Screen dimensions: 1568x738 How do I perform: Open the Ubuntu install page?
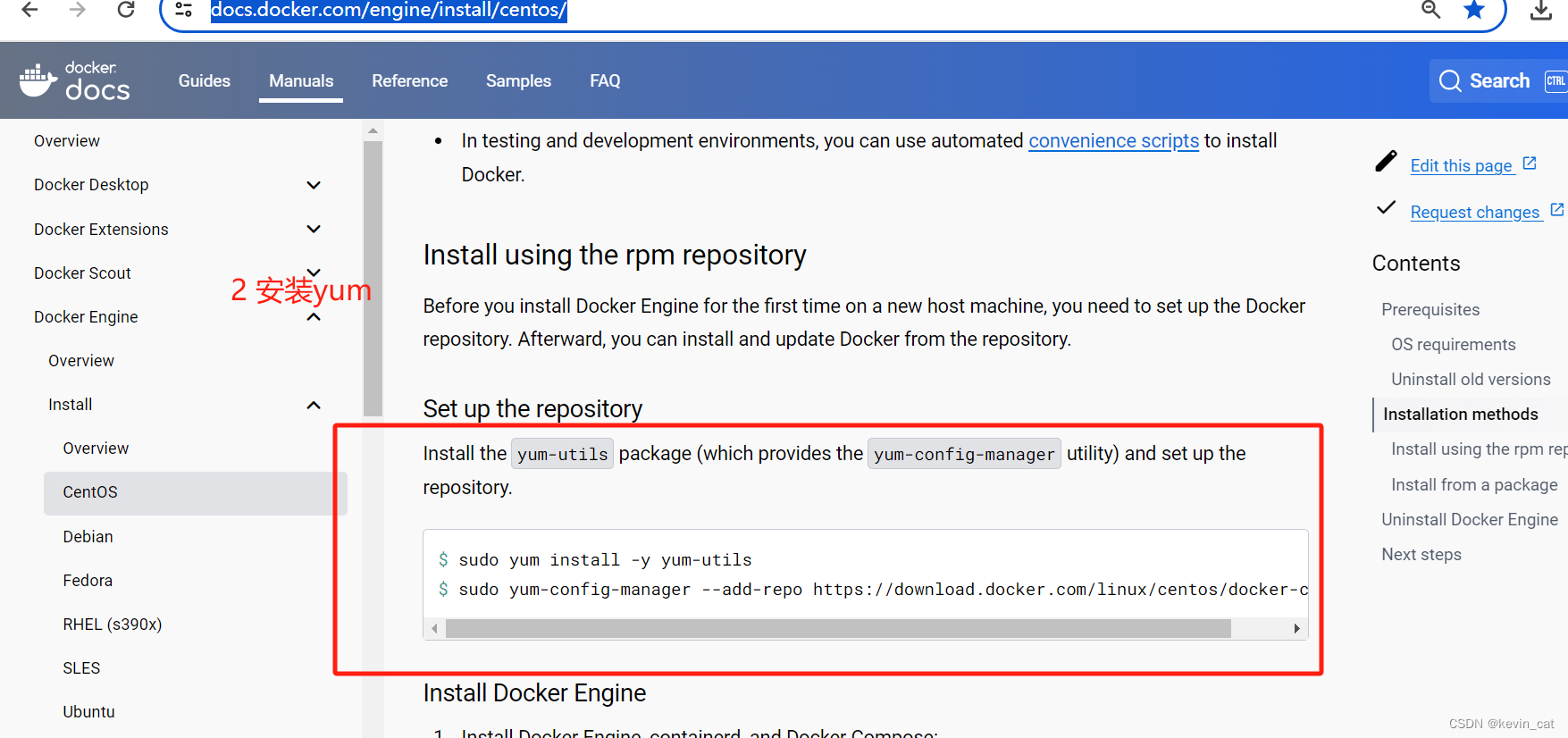[88, 712]
